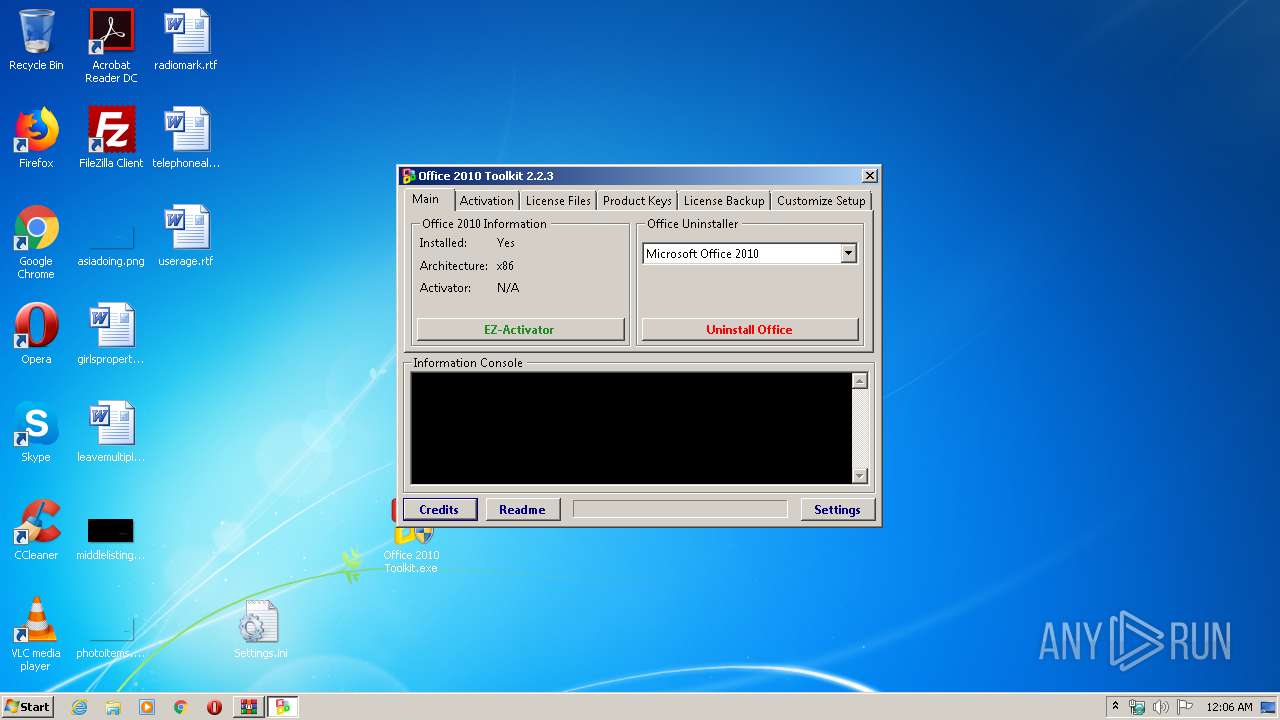Open the Start menu
Viewport: 1280px width, 720px height.
pyautogui.click(x=27, y=707)
